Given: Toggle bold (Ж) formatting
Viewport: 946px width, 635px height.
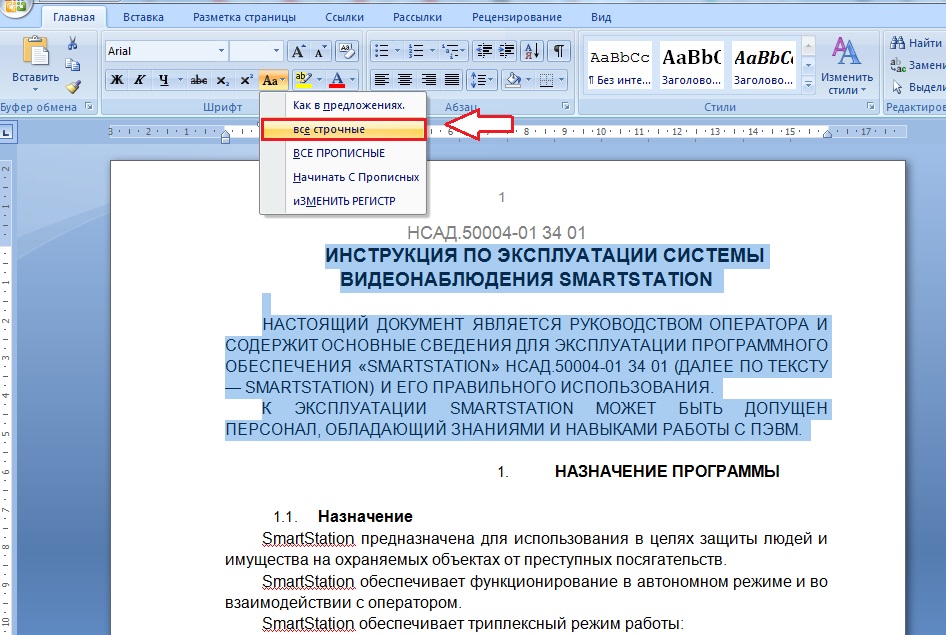Looking at the screenshot, I should [x=117, y=80].
